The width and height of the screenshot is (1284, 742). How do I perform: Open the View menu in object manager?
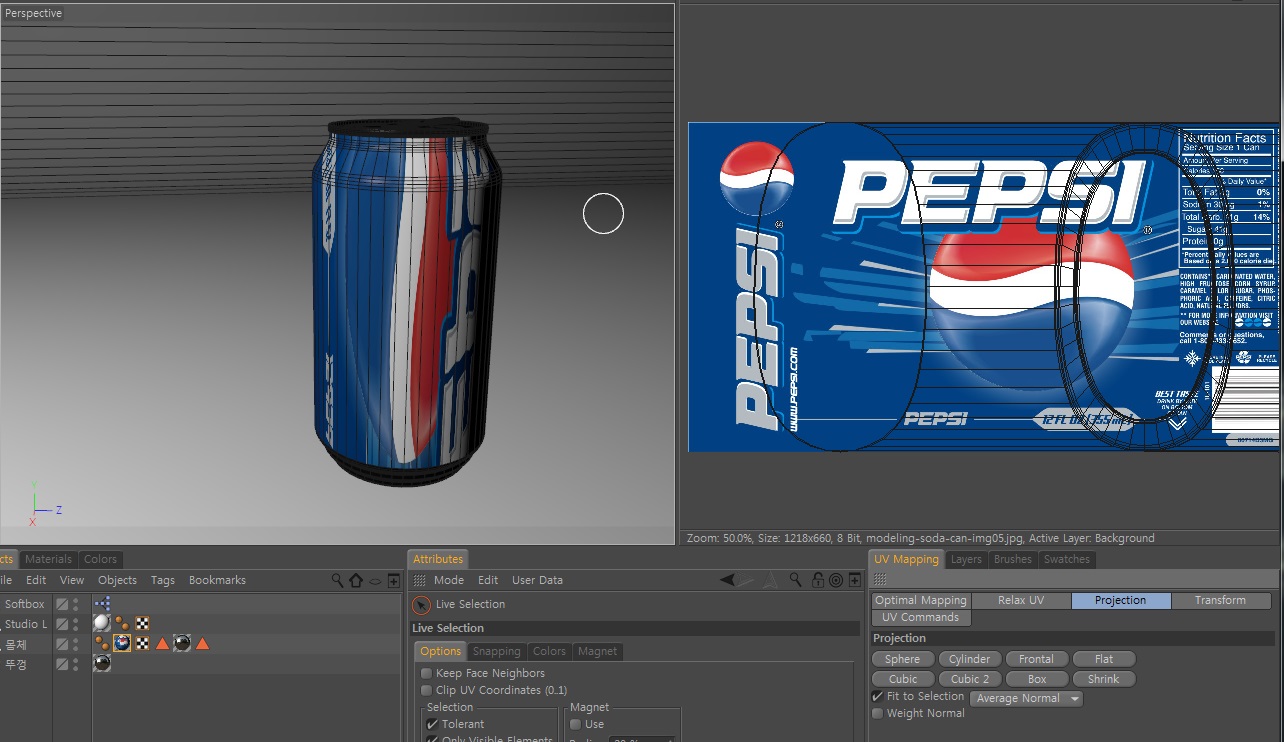(x=72, y=580)
